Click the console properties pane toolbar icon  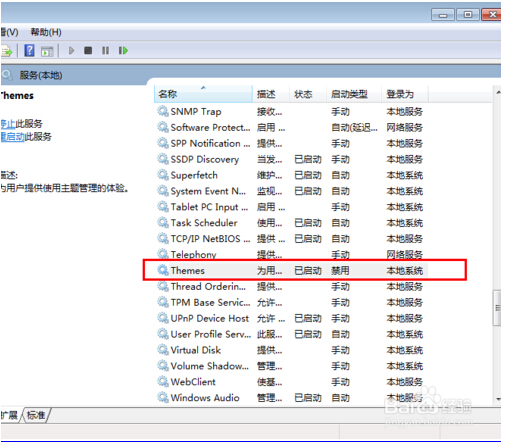click(47, 51)
